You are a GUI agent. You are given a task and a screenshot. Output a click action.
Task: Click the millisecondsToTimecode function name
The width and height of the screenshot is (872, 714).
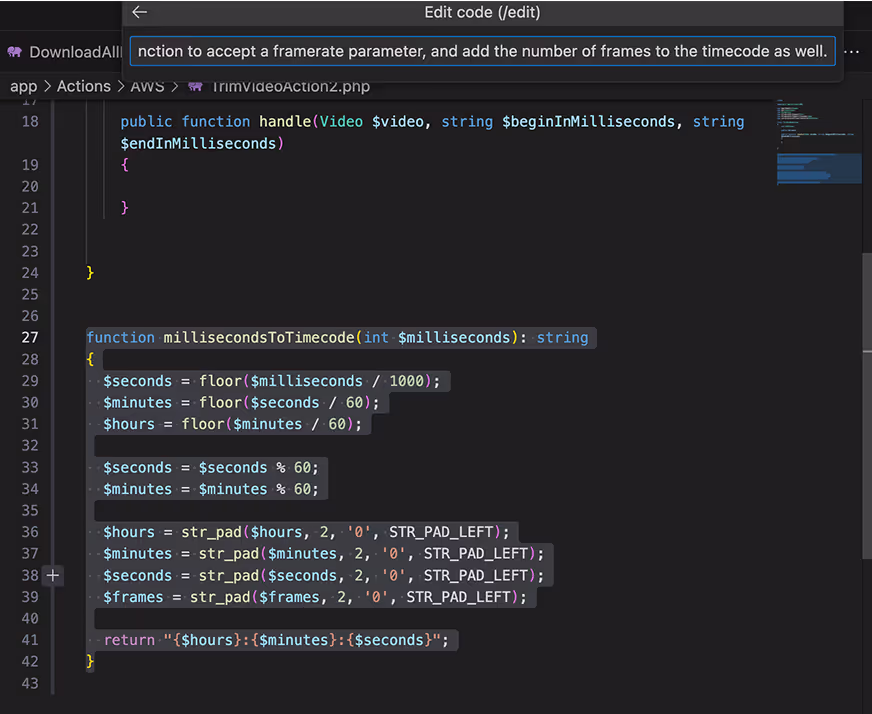[259, 338]
